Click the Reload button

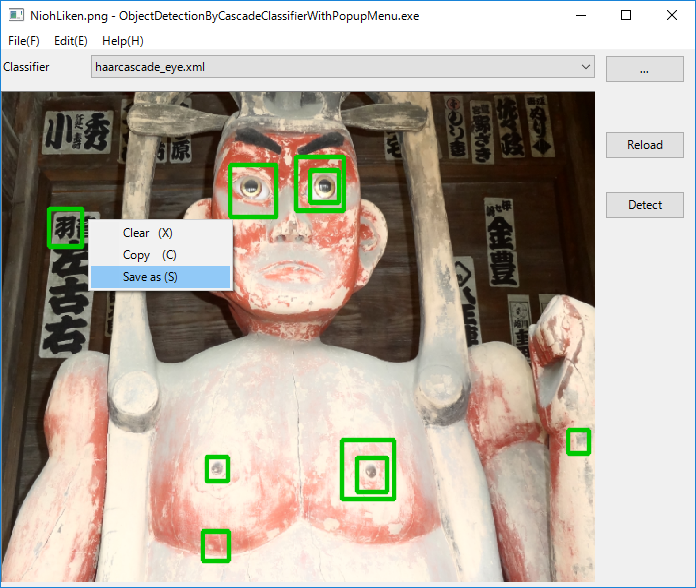(x=645, y=145)
